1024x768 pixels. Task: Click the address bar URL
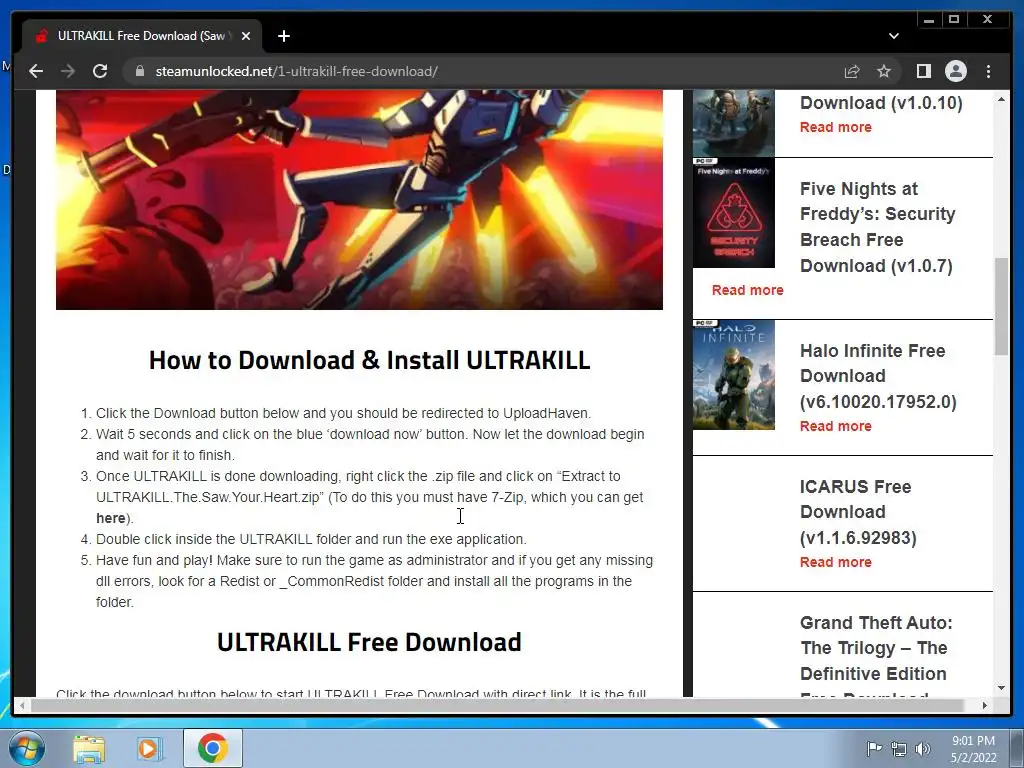pyautogui.click(x=296, y=71)
